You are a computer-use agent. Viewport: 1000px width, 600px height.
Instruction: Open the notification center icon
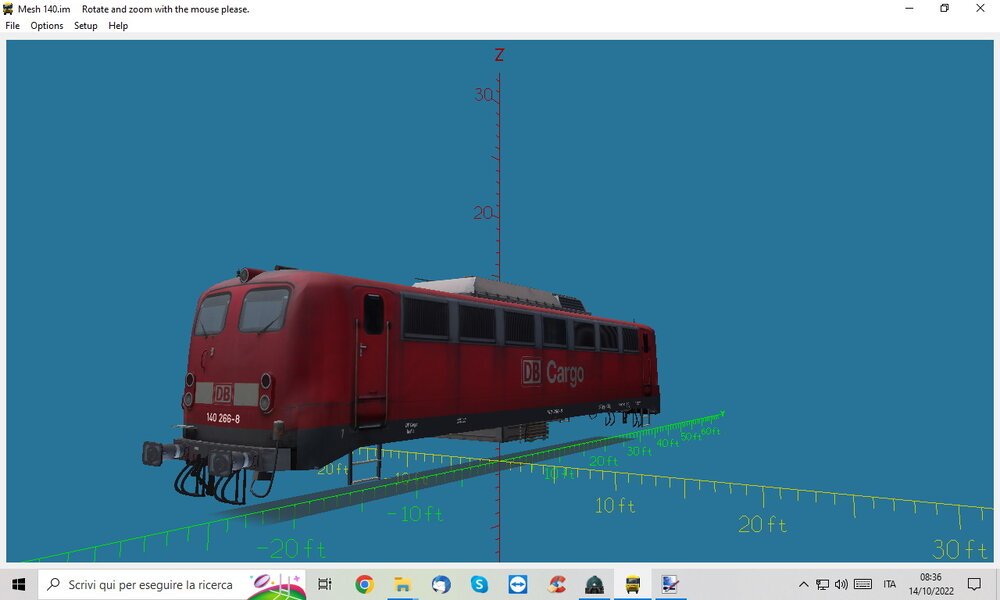(x=974, y=584)
